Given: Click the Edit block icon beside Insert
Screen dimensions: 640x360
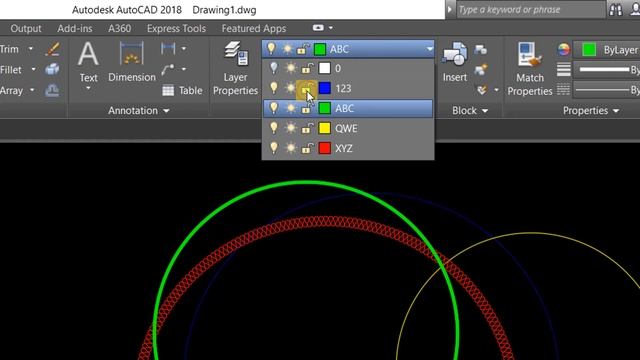Looking at the screenshot, I should 481,69.
